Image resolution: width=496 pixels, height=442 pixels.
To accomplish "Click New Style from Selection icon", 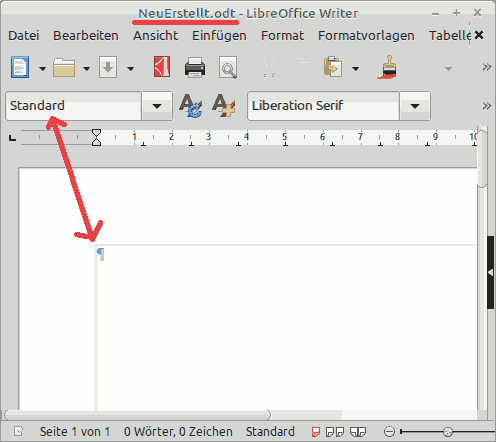I will 224,106.
